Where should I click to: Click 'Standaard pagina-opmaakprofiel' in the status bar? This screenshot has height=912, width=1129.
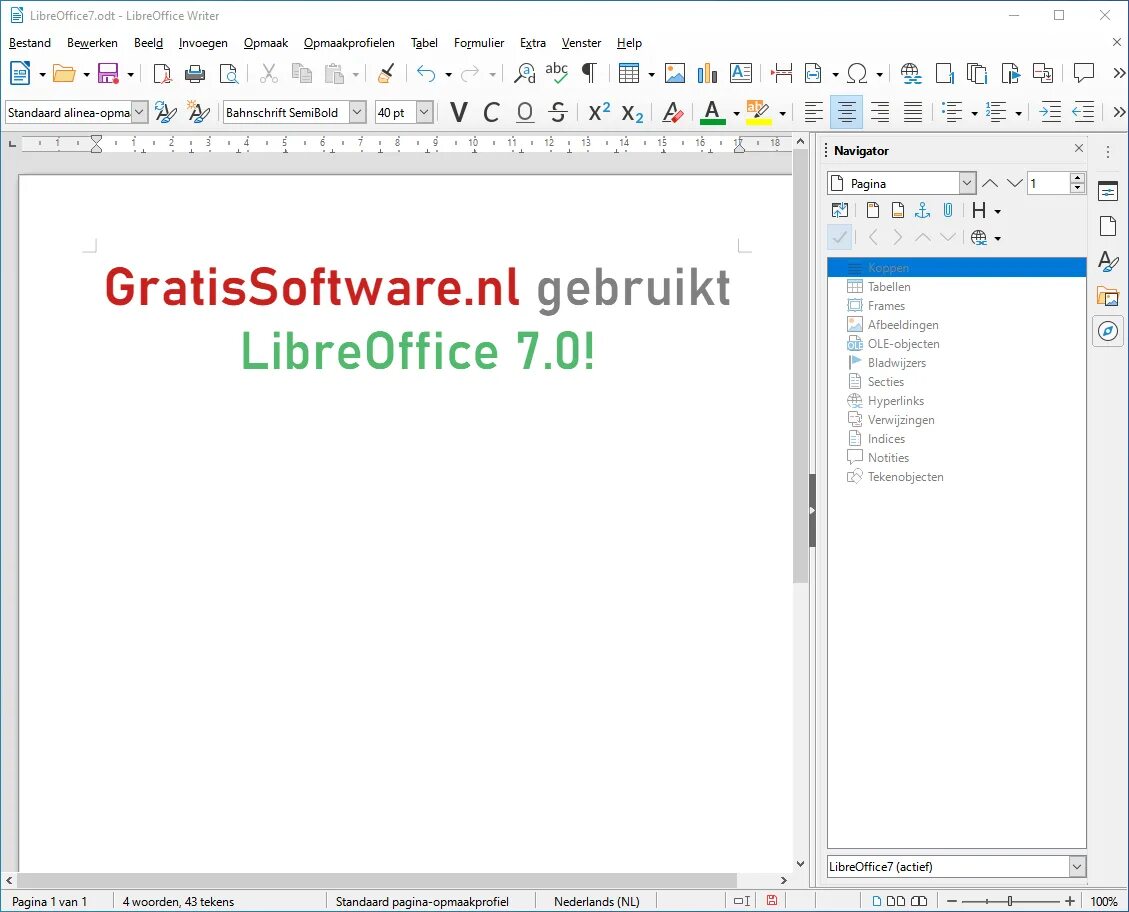tap(422, 901)
